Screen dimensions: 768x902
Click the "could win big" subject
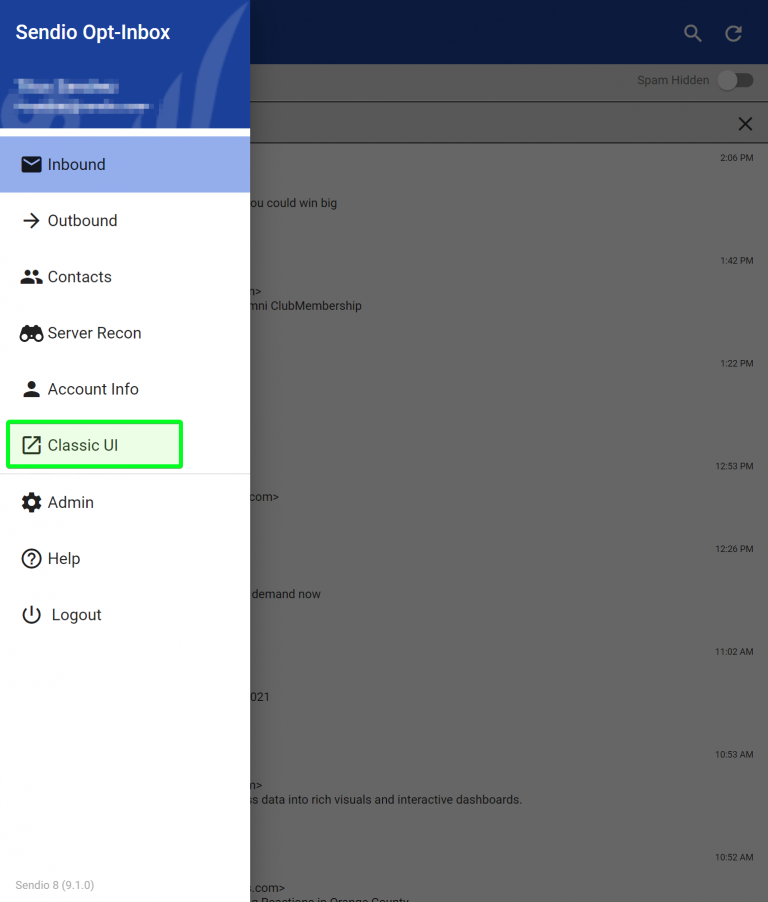[294, 203]
